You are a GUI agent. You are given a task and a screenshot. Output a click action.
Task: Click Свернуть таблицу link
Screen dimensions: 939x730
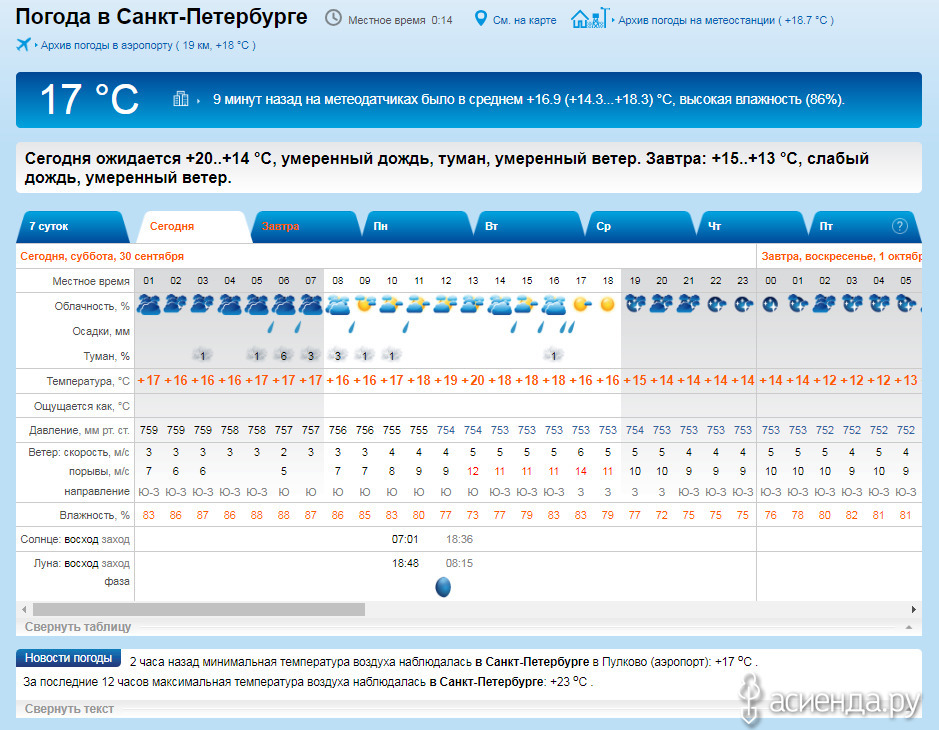[x=78, y=627]
